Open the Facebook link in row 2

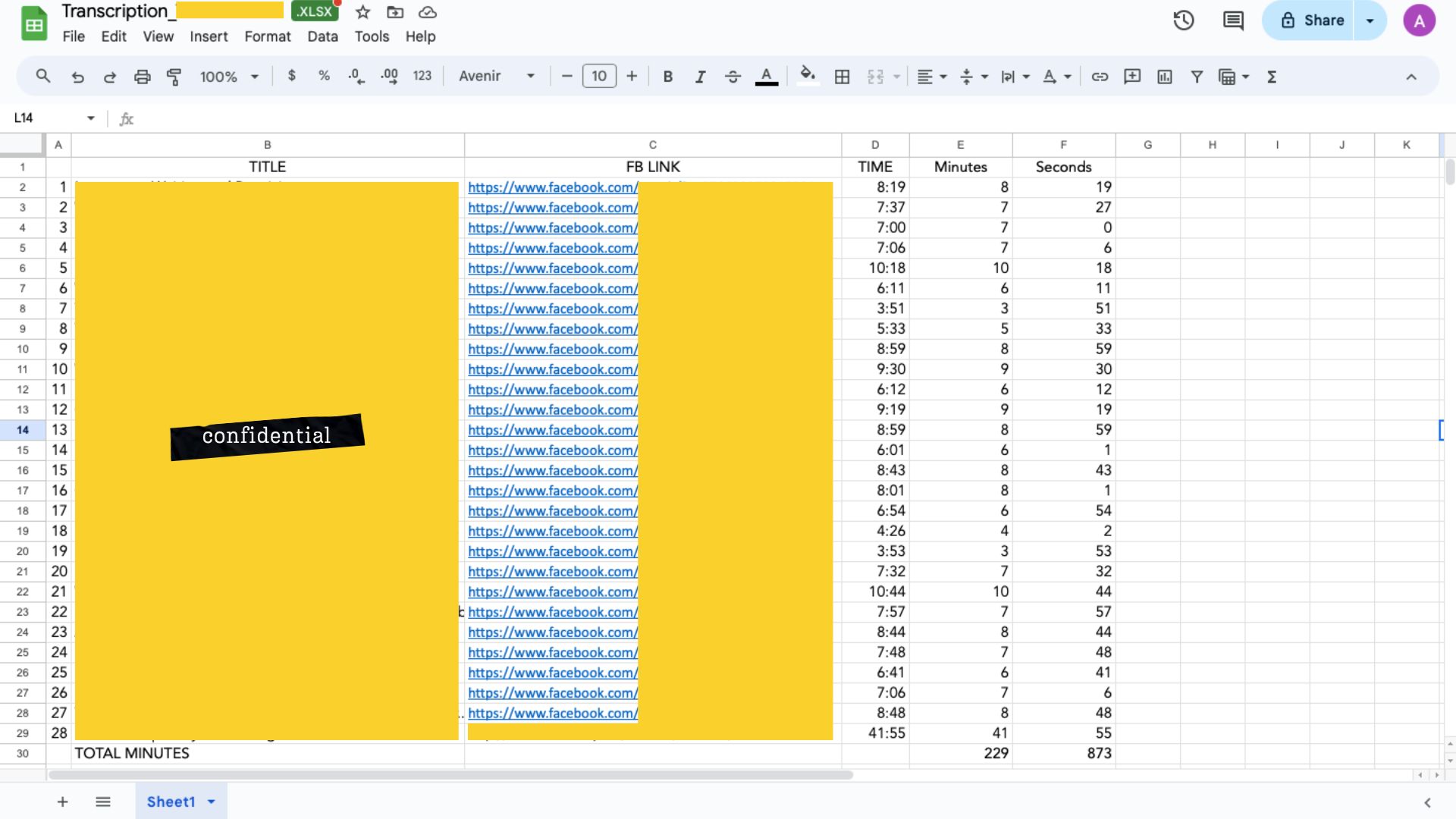tap(553, 187)
